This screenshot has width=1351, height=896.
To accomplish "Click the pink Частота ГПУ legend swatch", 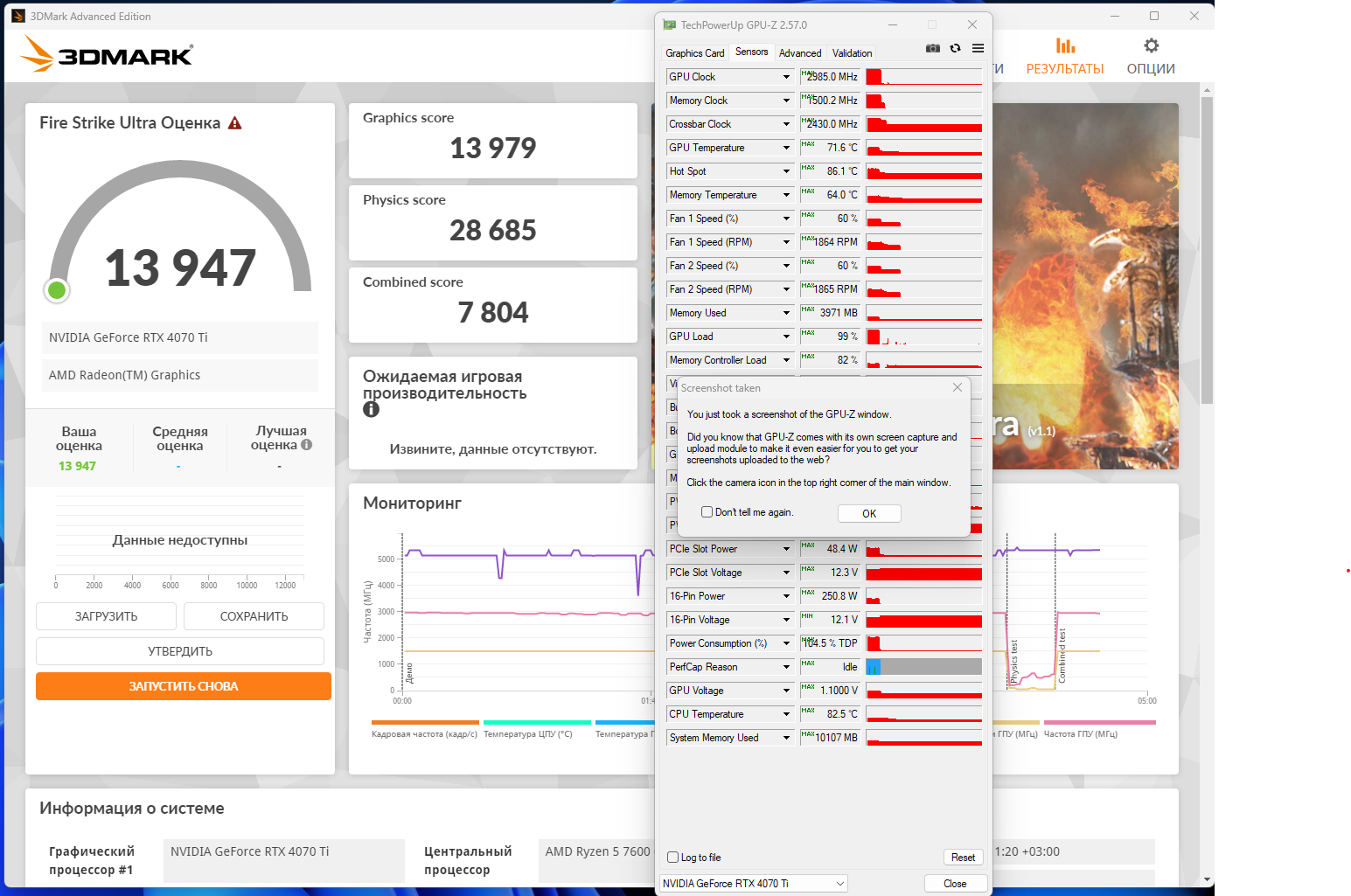I will click(1100, 722).
